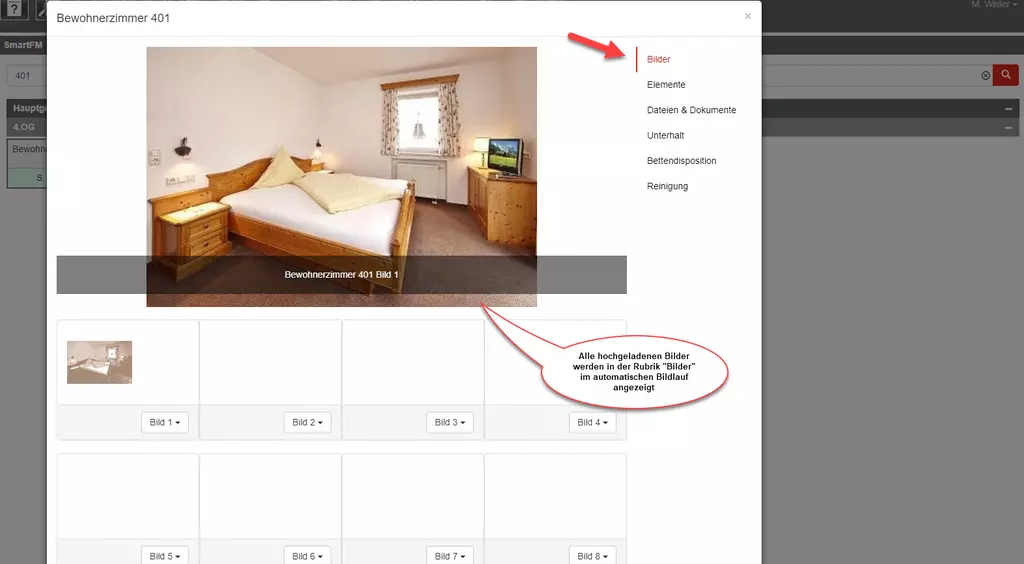Click the help question mark icon
Screen dimensions: 1024x564
tap(14, 9)
